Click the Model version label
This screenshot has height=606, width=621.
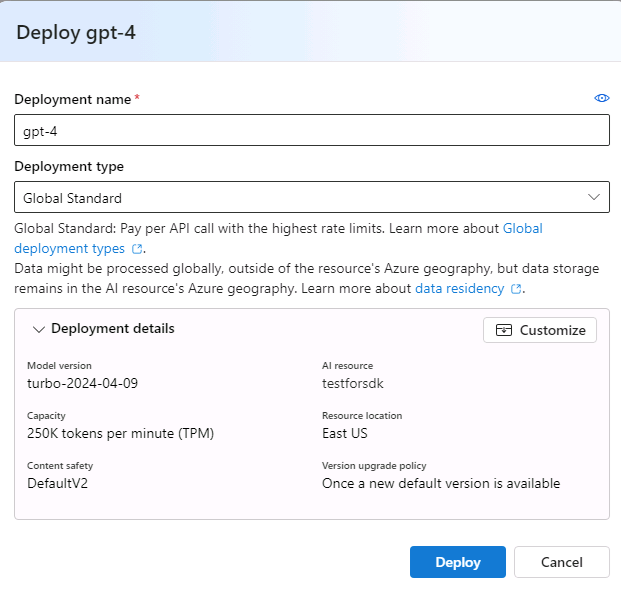pos(59,366)
